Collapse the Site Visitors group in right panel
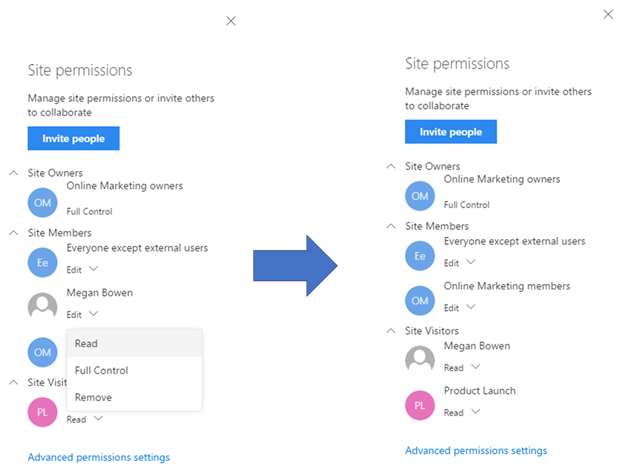The width and height of the screenshot is (624, 472). 391,330
